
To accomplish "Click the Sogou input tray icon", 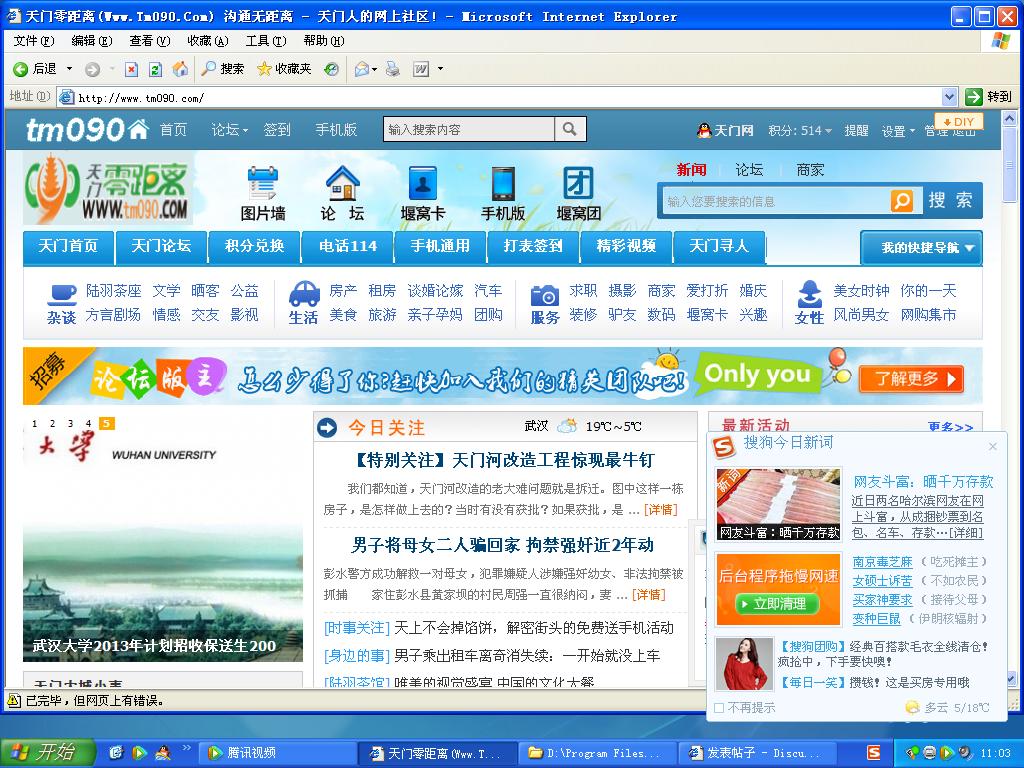I will click(x=873, y=752).
